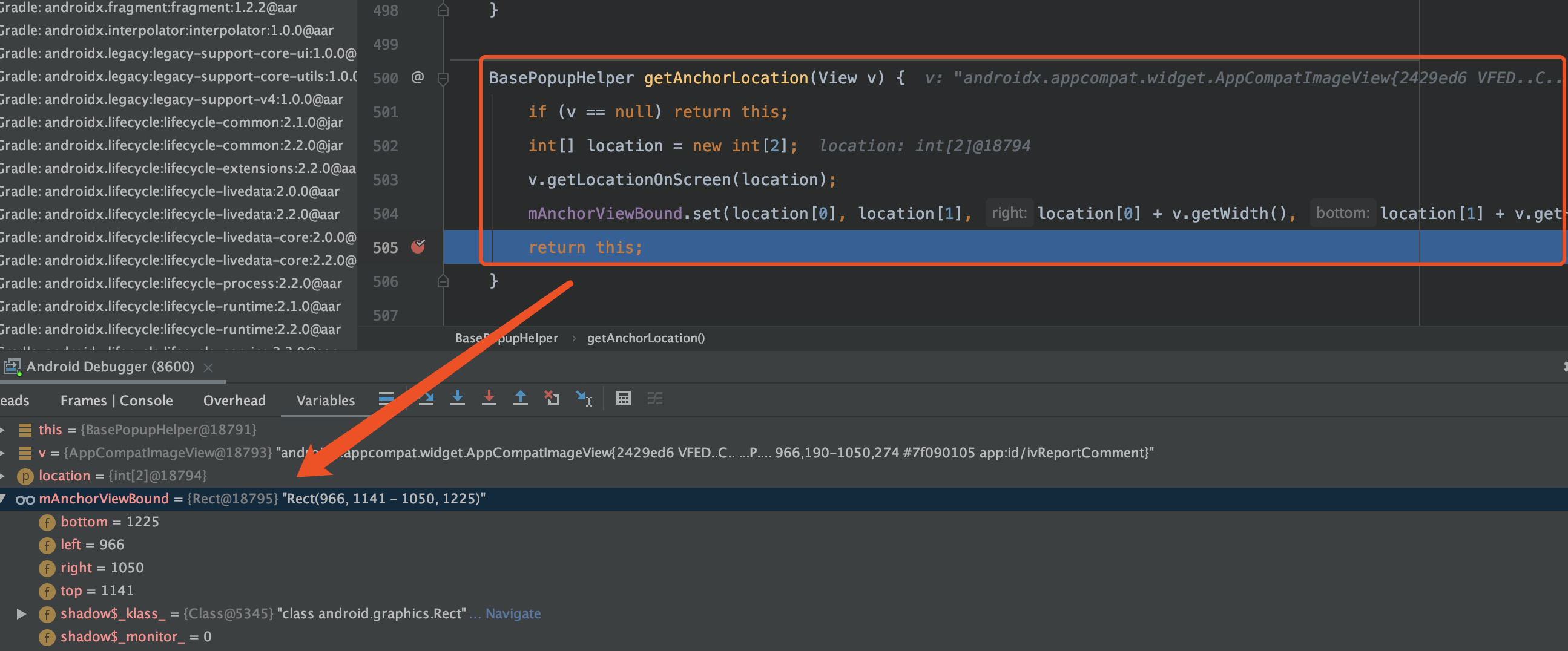The height and width of the screenshot is (651, 1568).
Task: Select the Step Over icon
Action: [428, 399]
